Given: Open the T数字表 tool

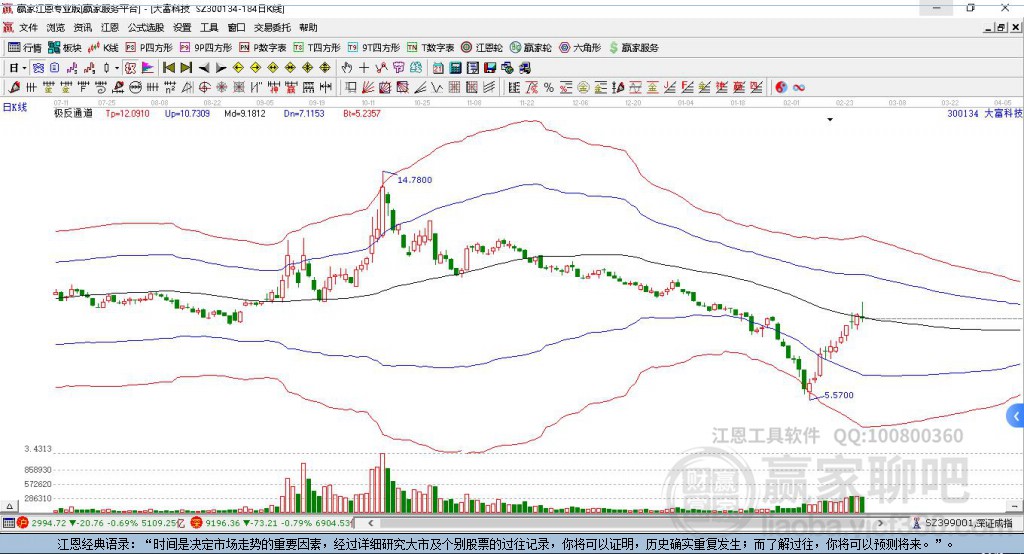Looking at the screenshot, I should point(430,48).
